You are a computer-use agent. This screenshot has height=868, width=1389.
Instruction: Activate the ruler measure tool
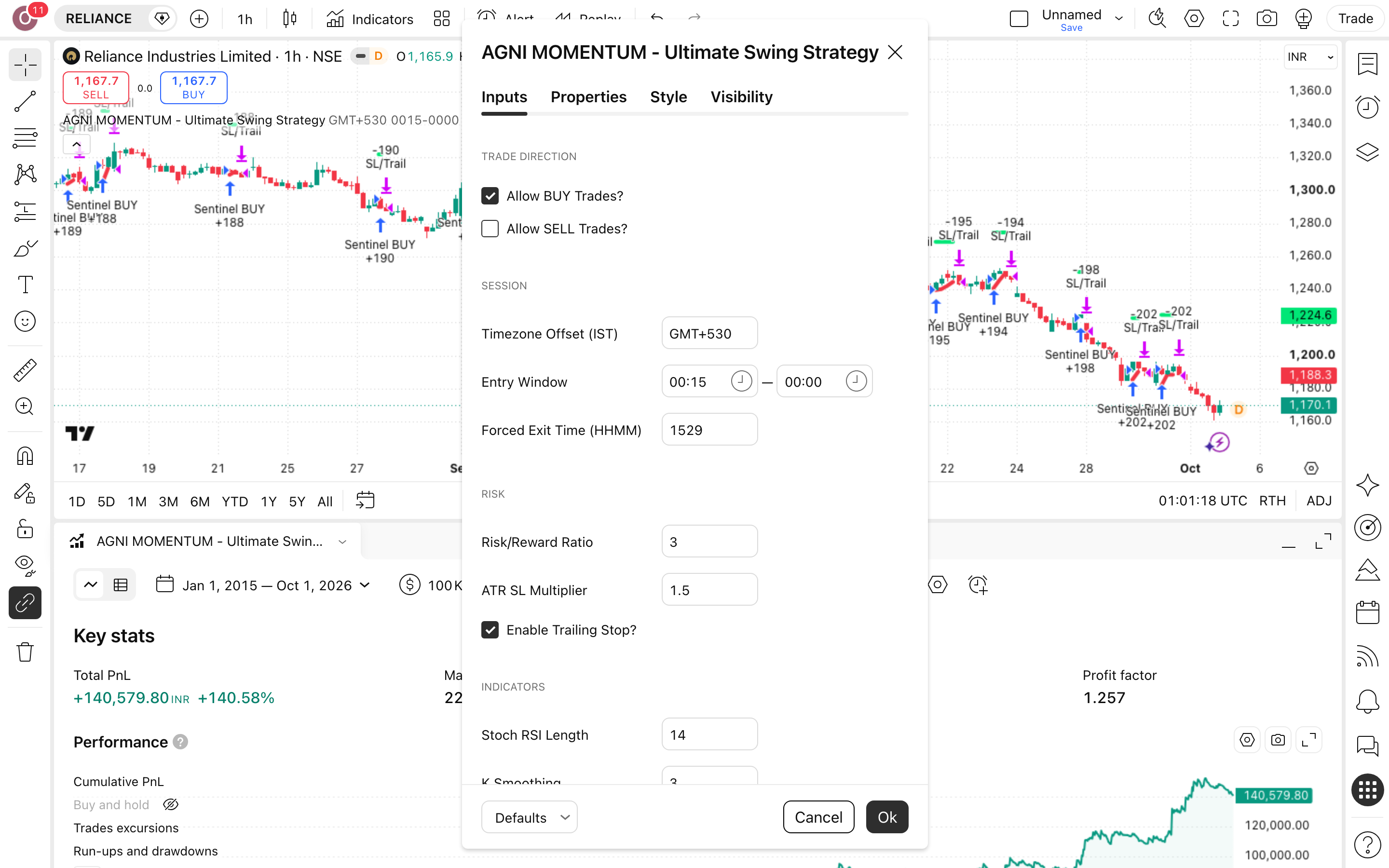[x=25, y=370]
